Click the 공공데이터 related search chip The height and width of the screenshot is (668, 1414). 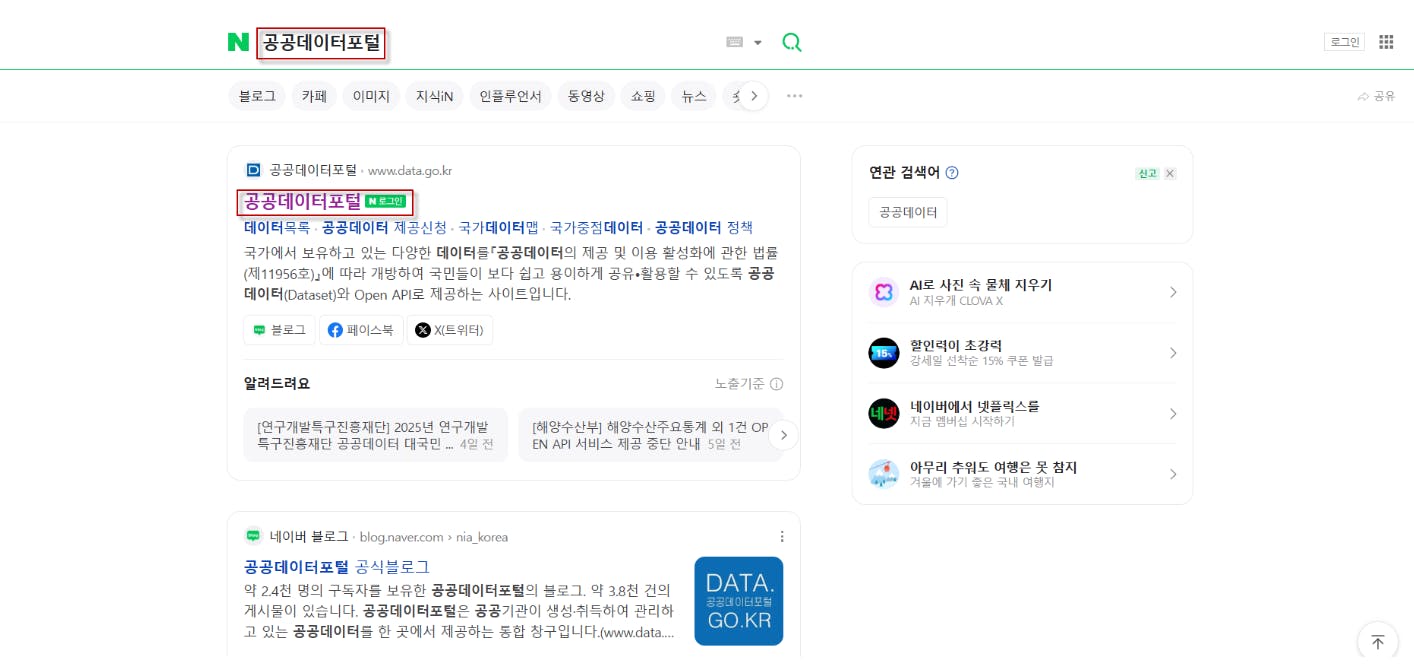[x=908, y=212]
